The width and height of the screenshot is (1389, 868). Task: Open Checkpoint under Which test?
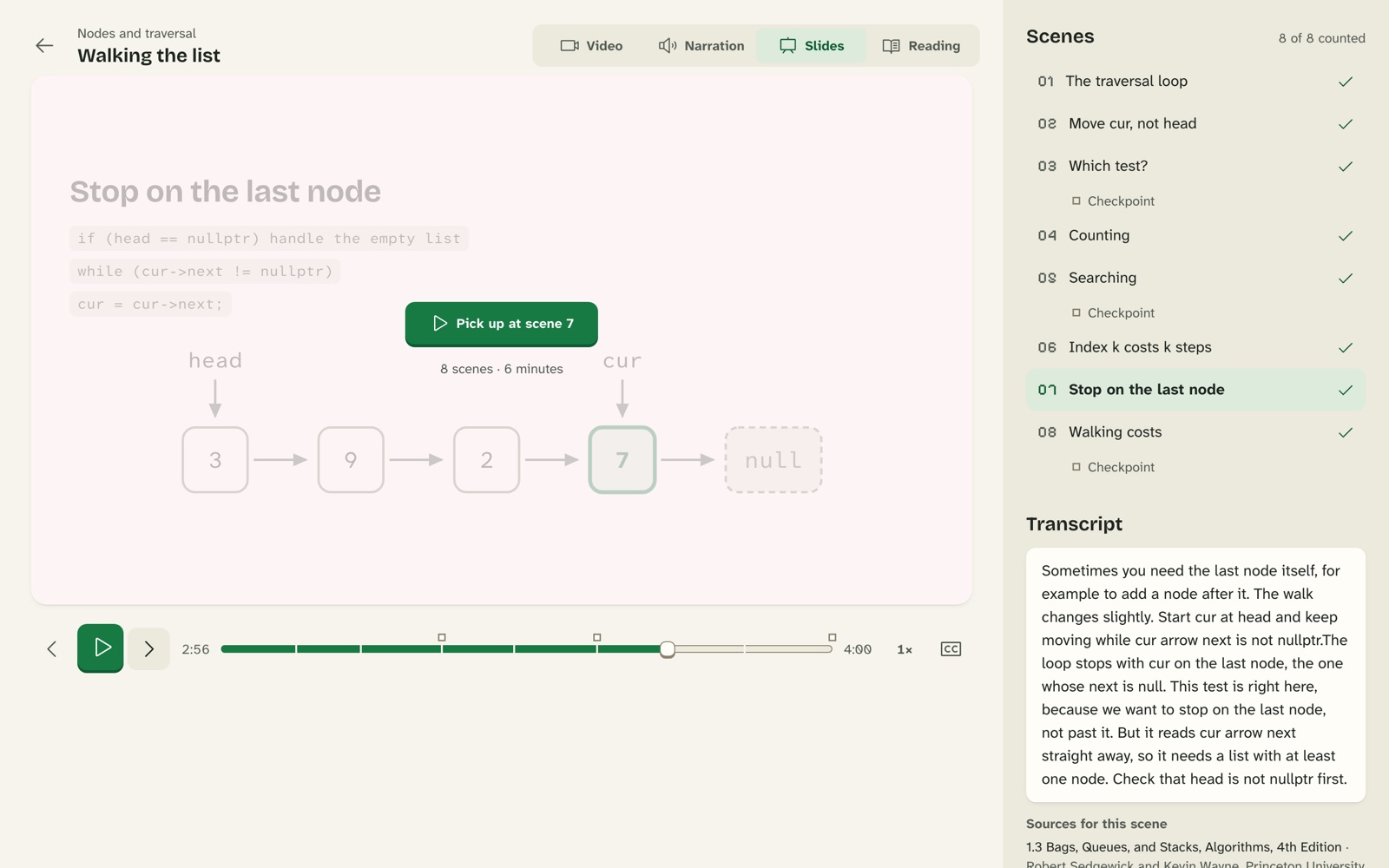[x=1113, y=201]
